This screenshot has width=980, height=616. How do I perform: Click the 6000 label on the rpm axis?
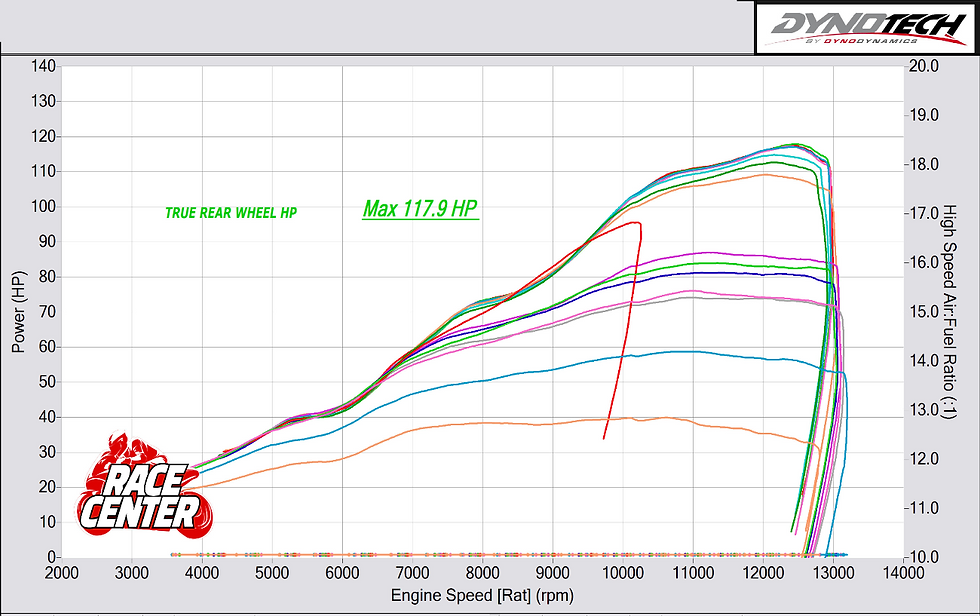[x=342, y=573]
